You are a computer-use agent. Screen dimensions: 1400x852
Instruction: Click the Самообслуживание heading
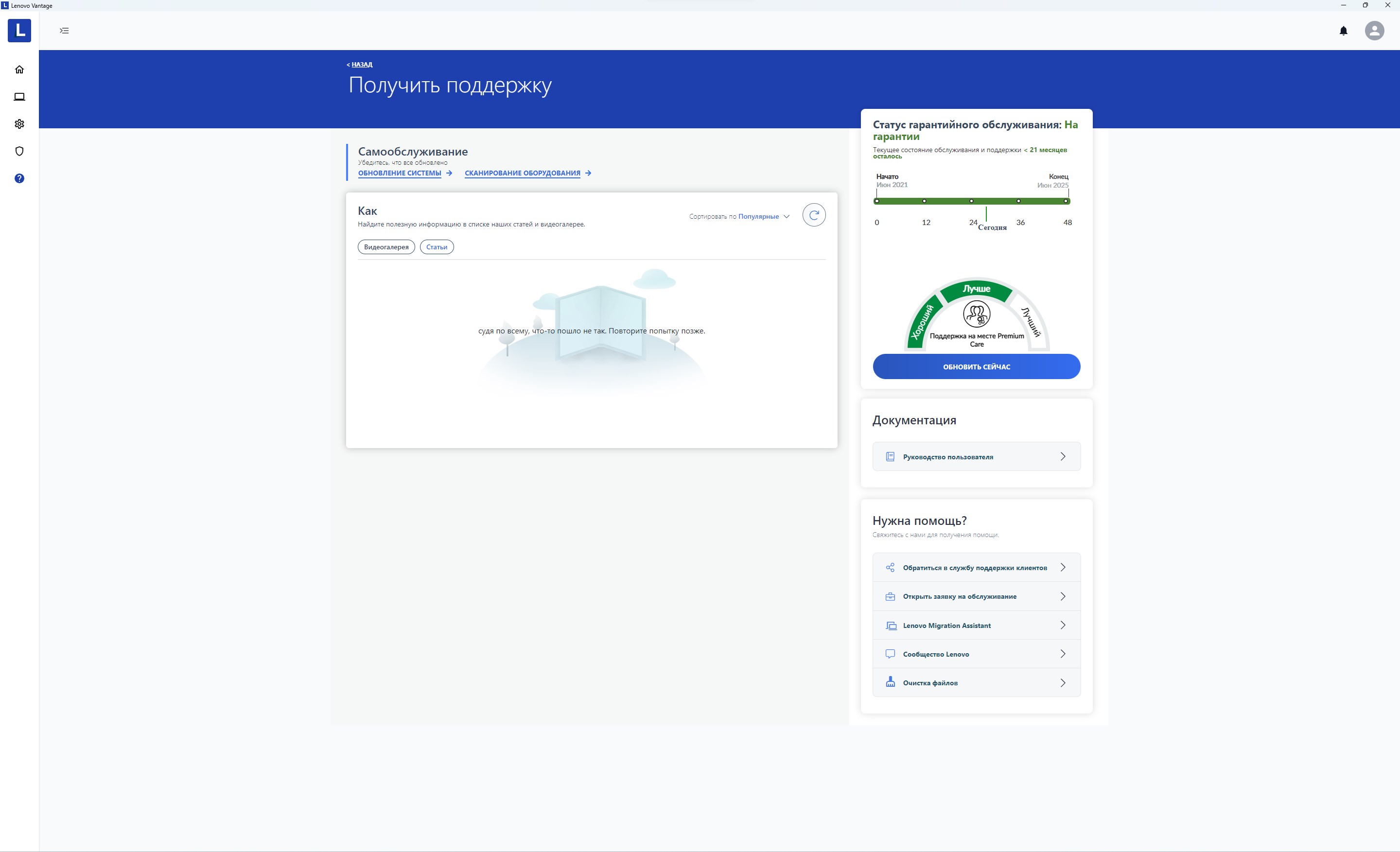tap(413, 152)
